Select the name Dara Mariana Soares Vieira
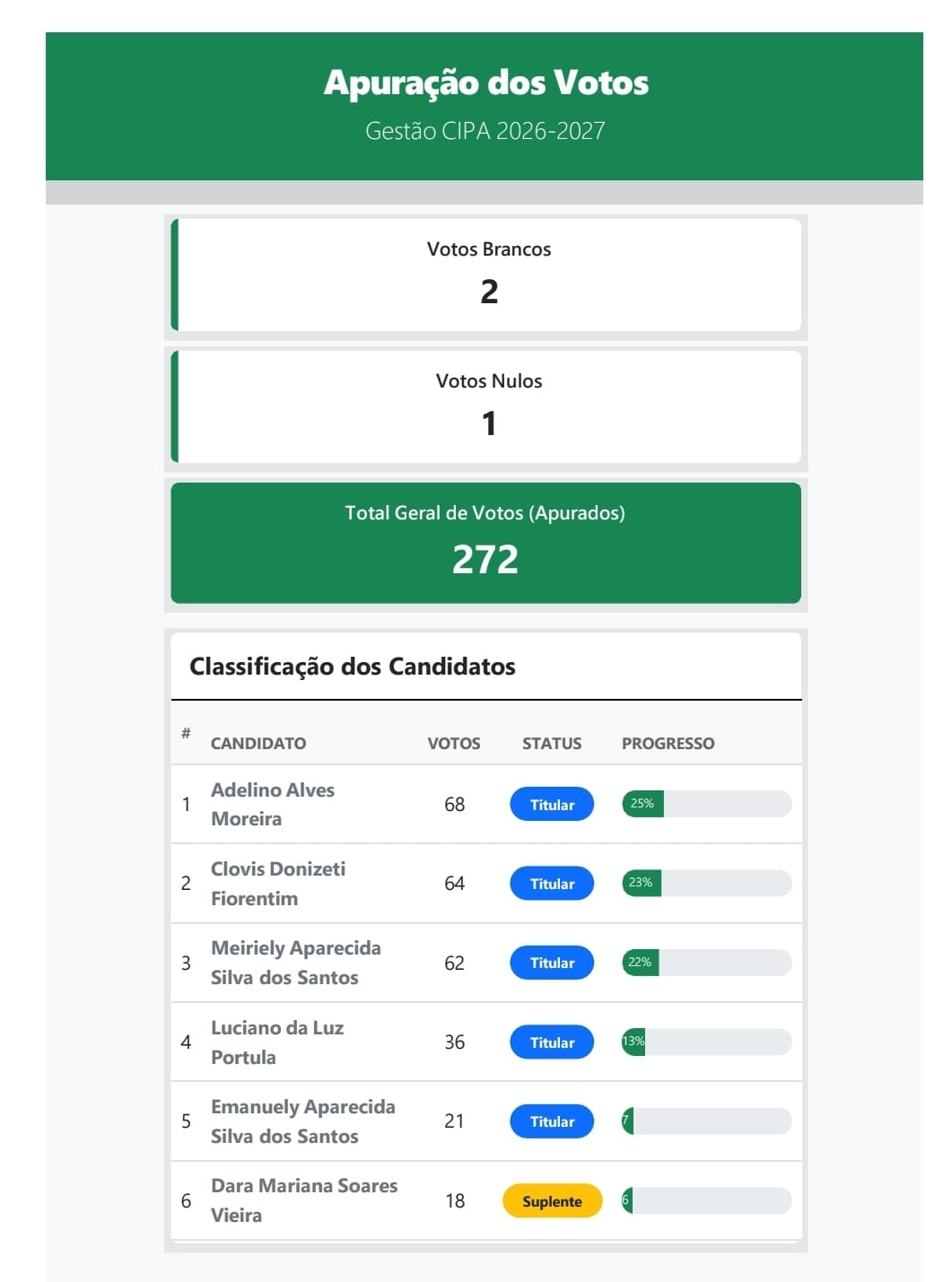Viewport: 952px width, 1282px height. 304,1200
